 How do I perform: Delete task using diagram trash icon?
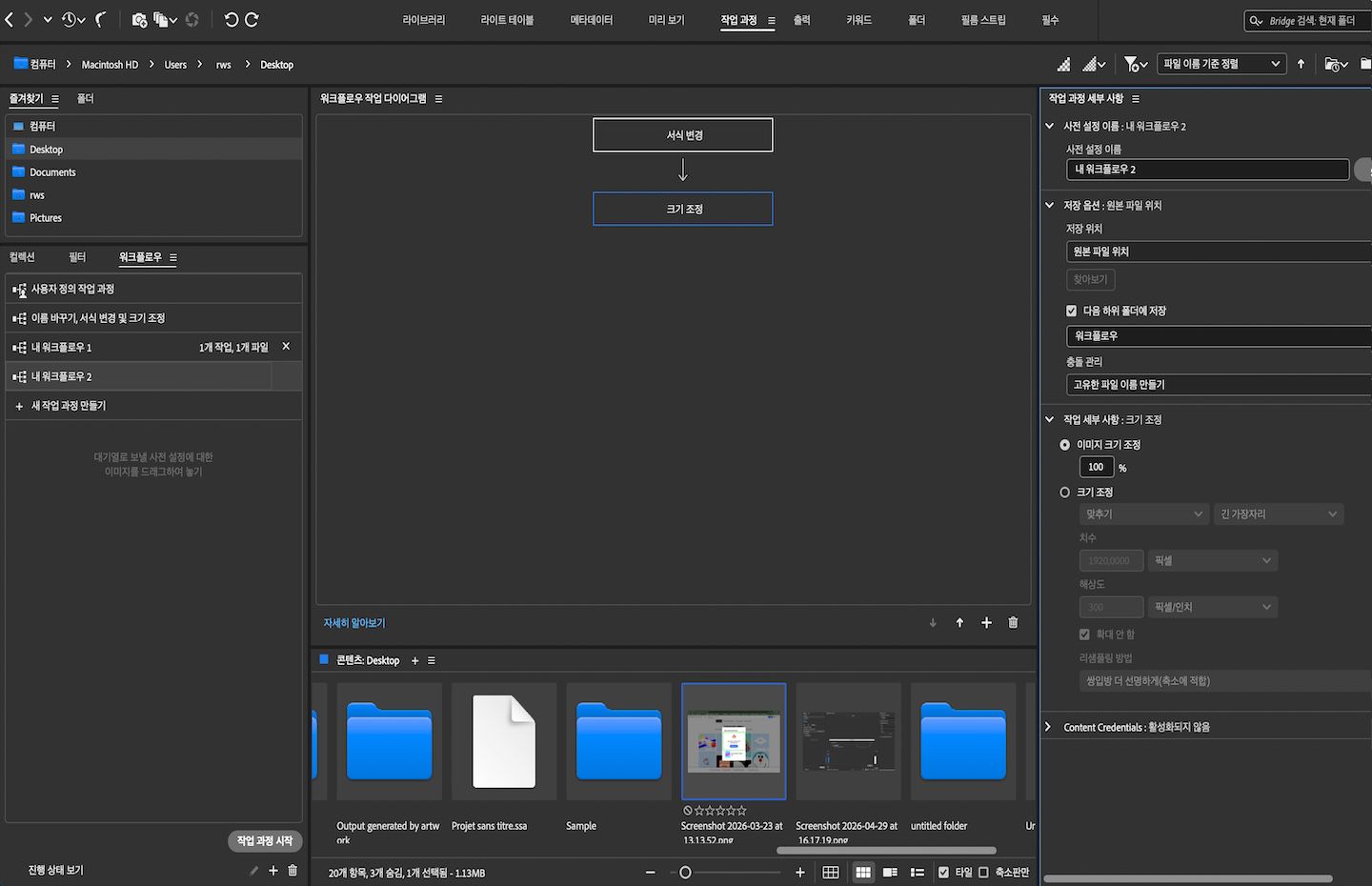point(1013,622)
